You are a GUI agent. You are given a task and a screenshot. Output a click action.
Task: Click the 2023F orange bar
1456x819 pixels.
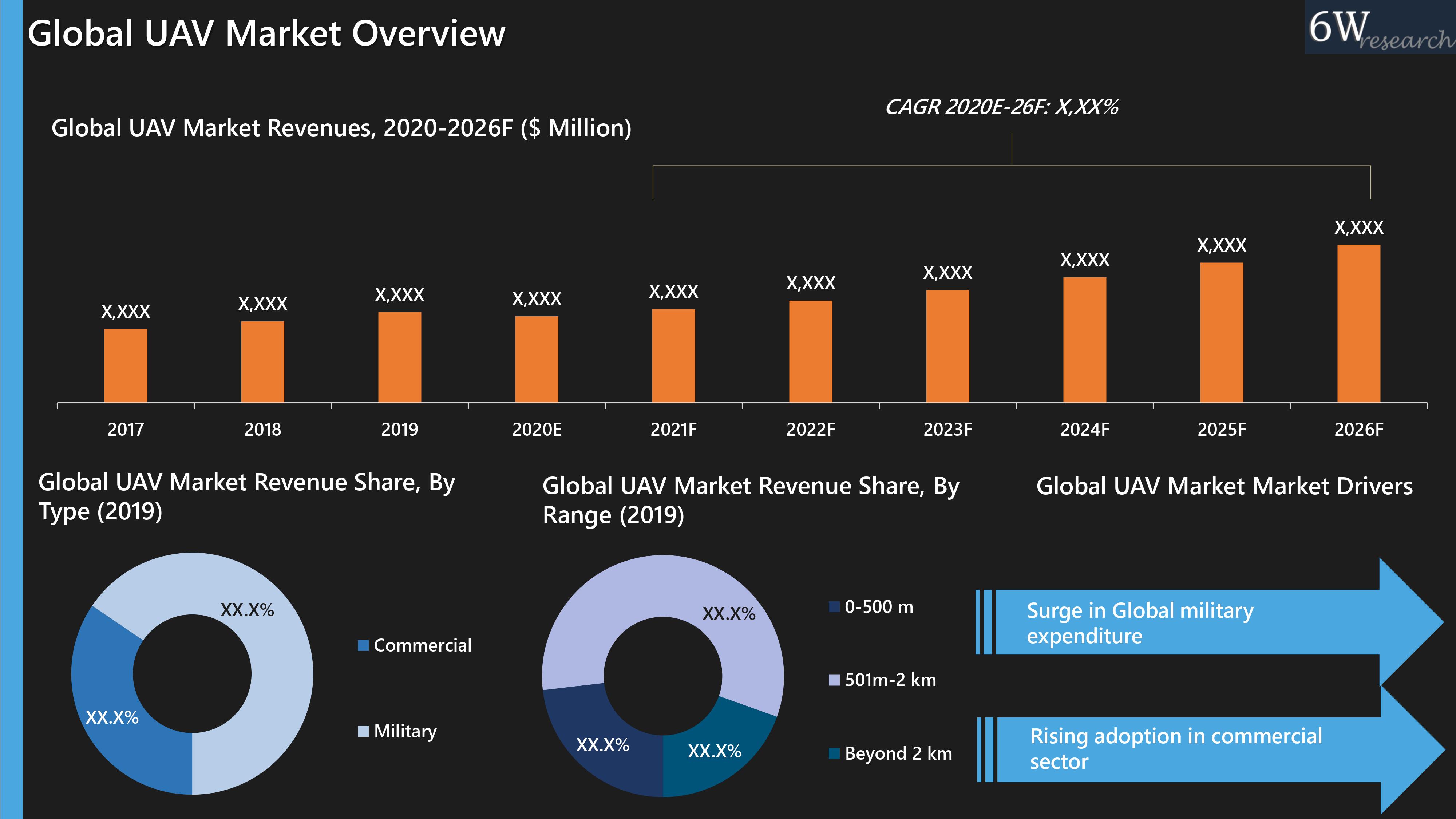(x=948, y=347)
